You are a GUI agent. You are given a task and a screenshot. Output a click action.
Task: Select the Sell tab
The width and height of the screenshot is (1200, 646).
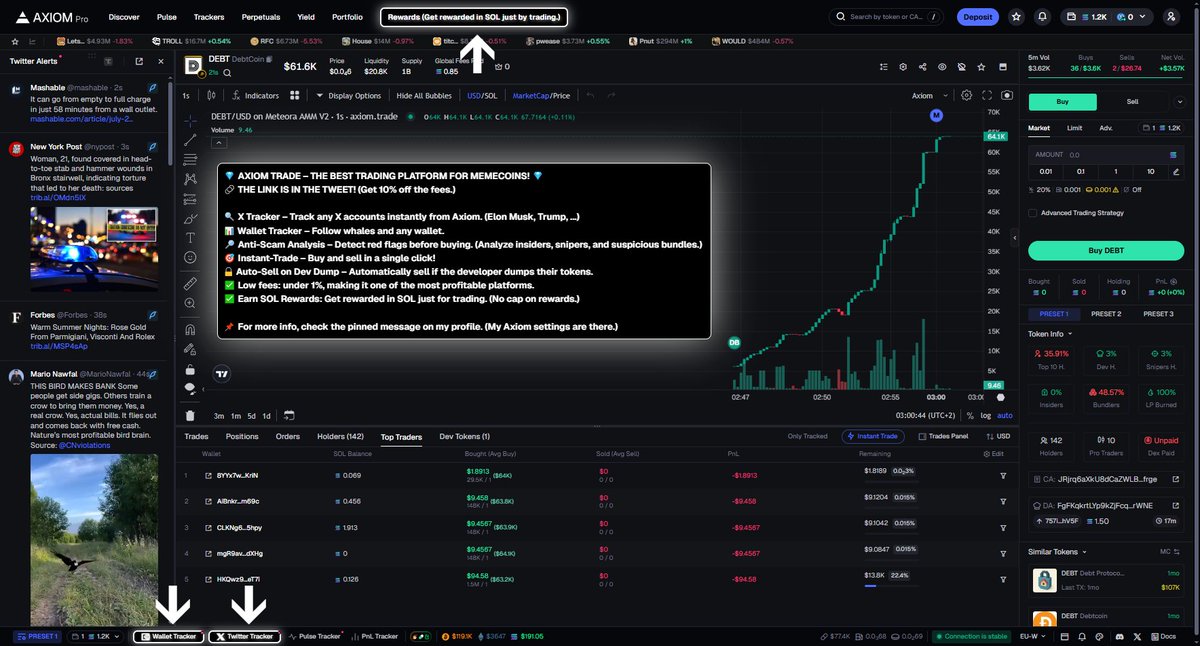[x=1133, y=101]
